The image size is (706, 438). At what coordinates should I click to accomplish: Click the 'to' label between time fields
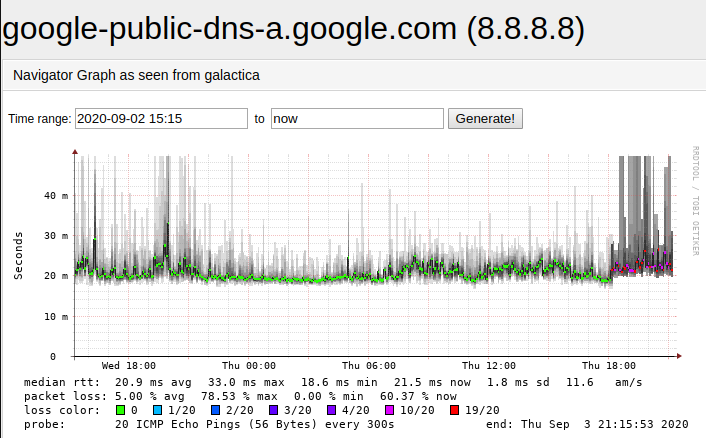(259, 119)
